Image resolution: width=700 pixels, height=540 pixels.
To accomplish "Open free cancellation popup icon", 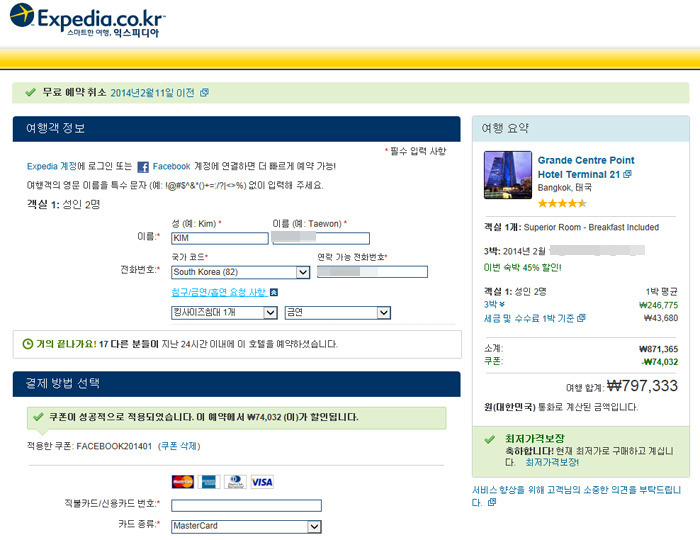I will point(204,92).
